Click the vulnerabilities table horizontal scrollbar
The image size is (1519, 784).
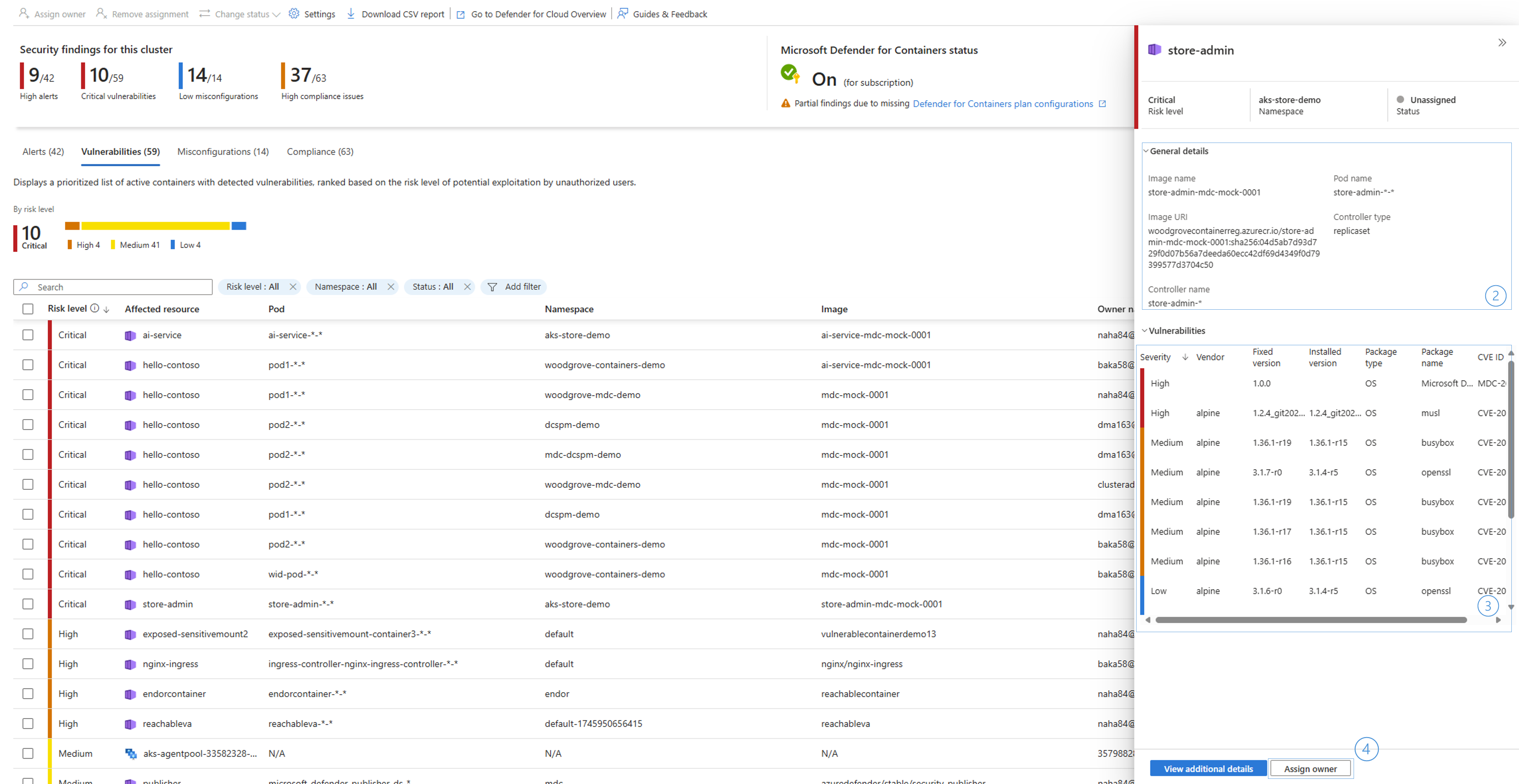[1310, 620]
